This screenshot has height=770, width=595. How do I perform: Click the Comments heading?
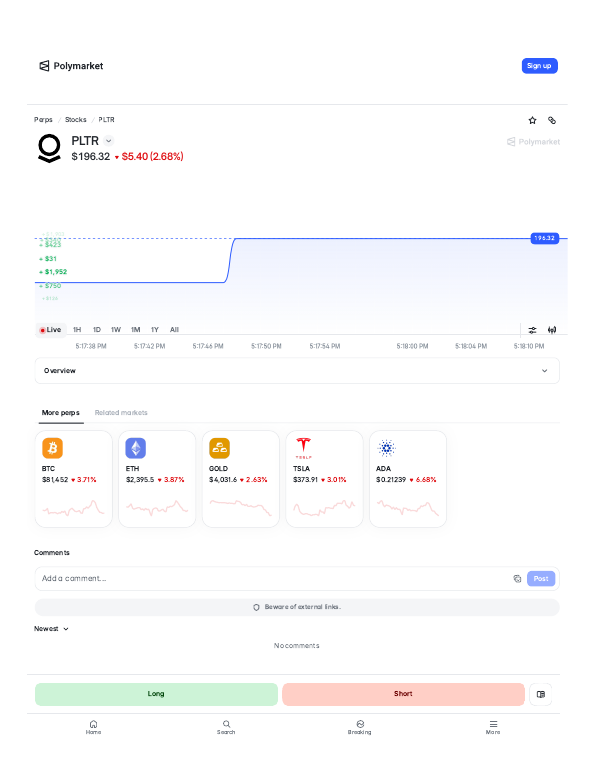(52, 553)
